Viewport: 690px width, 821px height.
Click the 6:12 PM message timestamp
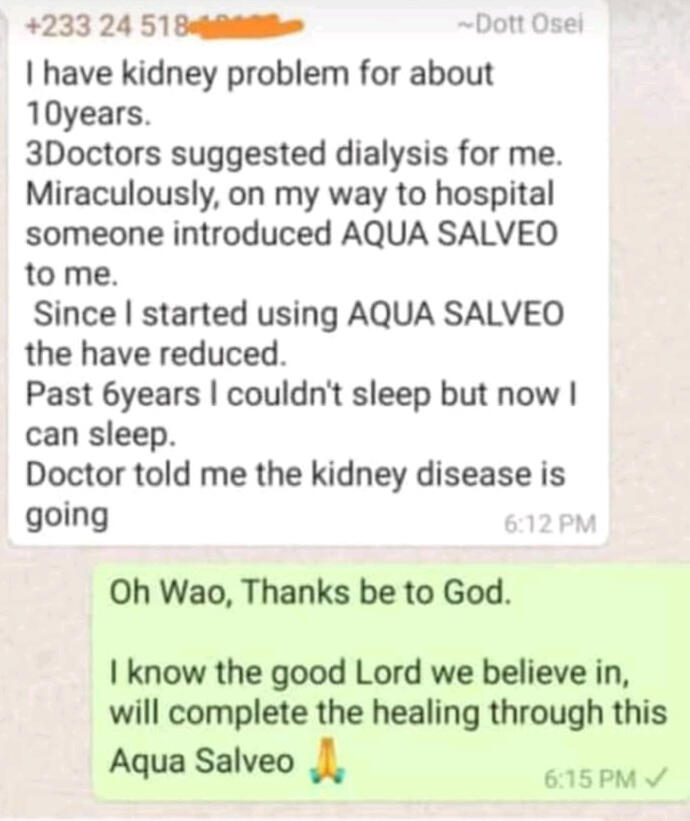[550, 523]
